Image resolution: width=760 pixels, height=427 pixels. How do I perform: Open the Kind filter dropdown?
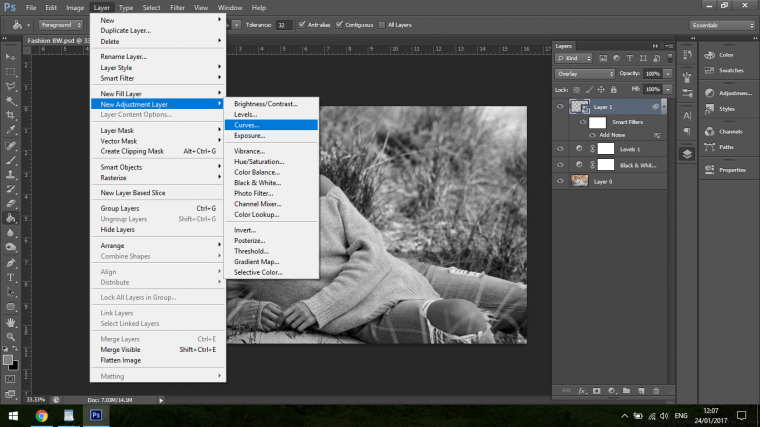[574, 58]
